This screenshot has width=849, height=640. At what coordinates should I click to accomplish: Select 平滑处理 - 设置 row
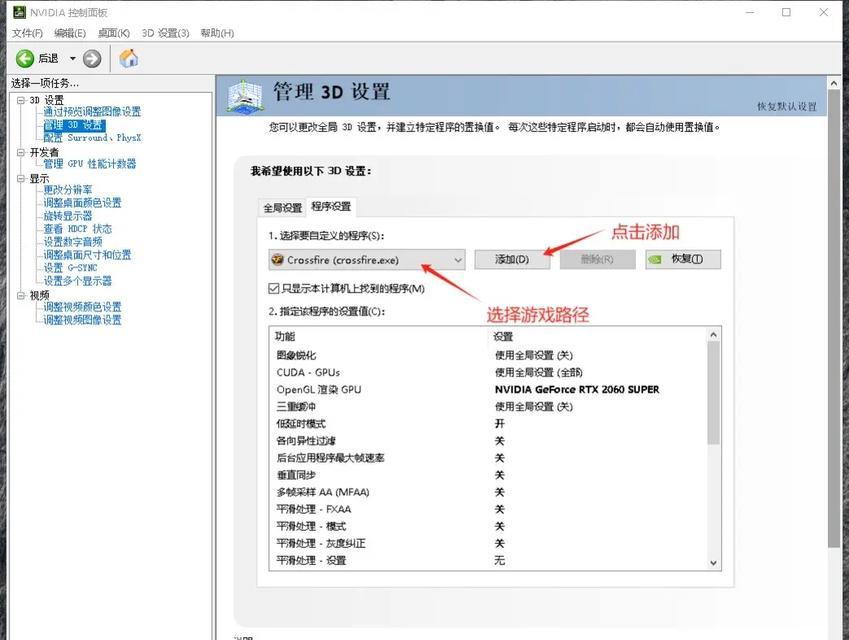[488, 560]
